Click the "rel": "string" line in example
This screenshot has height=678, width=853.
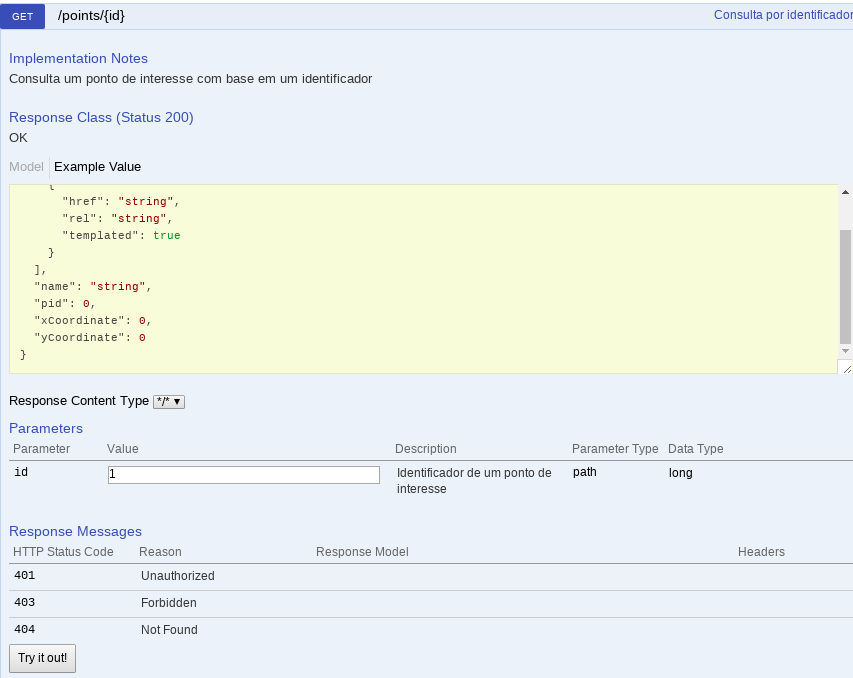pos(118,218)
